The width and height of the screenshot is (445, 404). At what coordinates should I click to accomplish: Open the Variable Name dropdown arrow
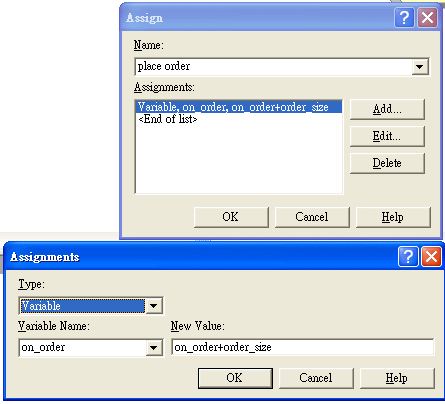(x=154, y=348)
